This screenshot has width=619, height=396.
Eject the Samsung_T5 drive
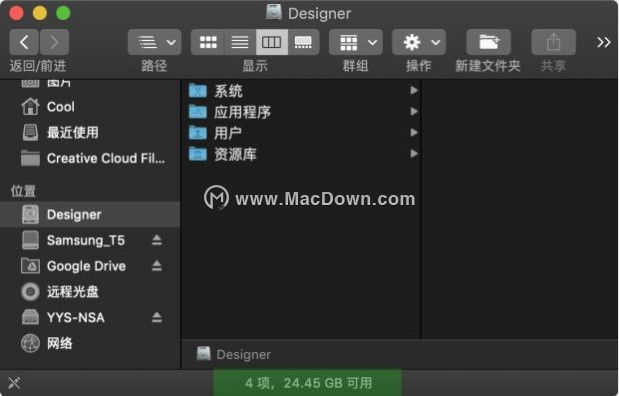coord(157,240)
